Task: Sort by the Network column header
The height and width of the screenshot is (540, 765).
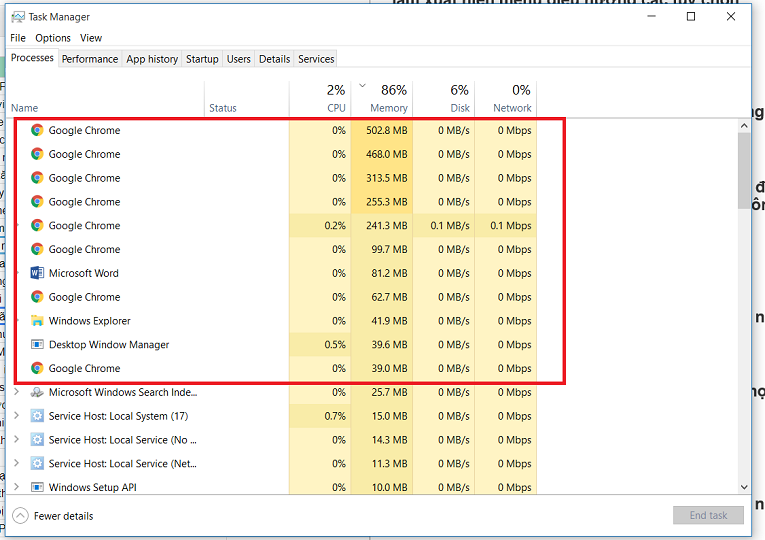Action: click(x=506, y=99)
